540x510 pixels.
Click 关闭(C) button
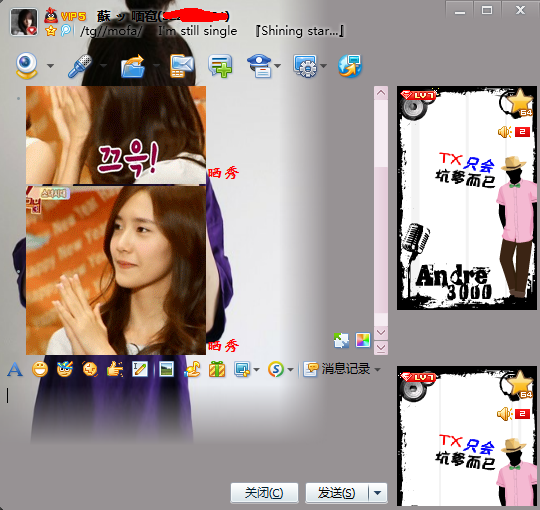[x=264, y=493]
